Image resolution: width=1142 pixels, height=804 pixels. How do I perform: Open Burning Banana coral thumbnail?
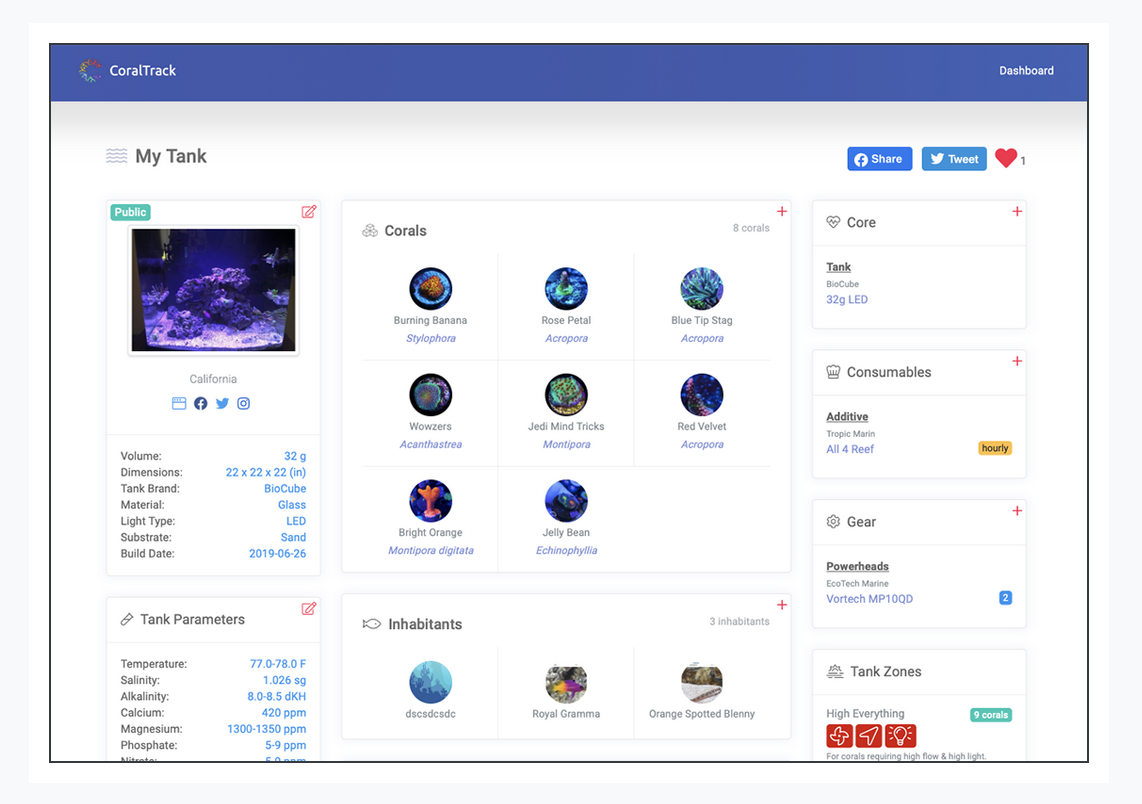pos(430,288)
